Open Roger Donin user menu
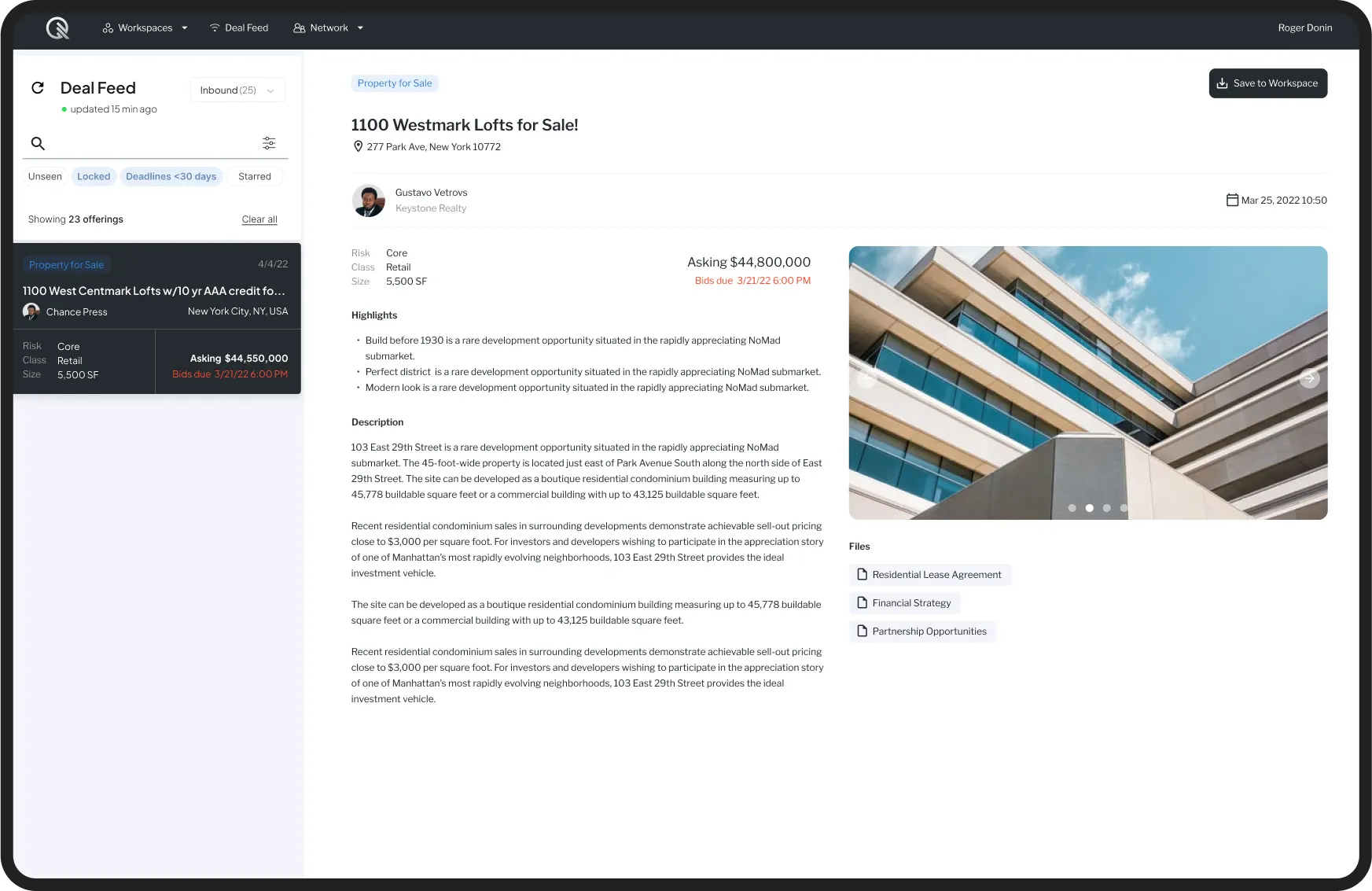 pyautogui.click(x=1304, y=28)
